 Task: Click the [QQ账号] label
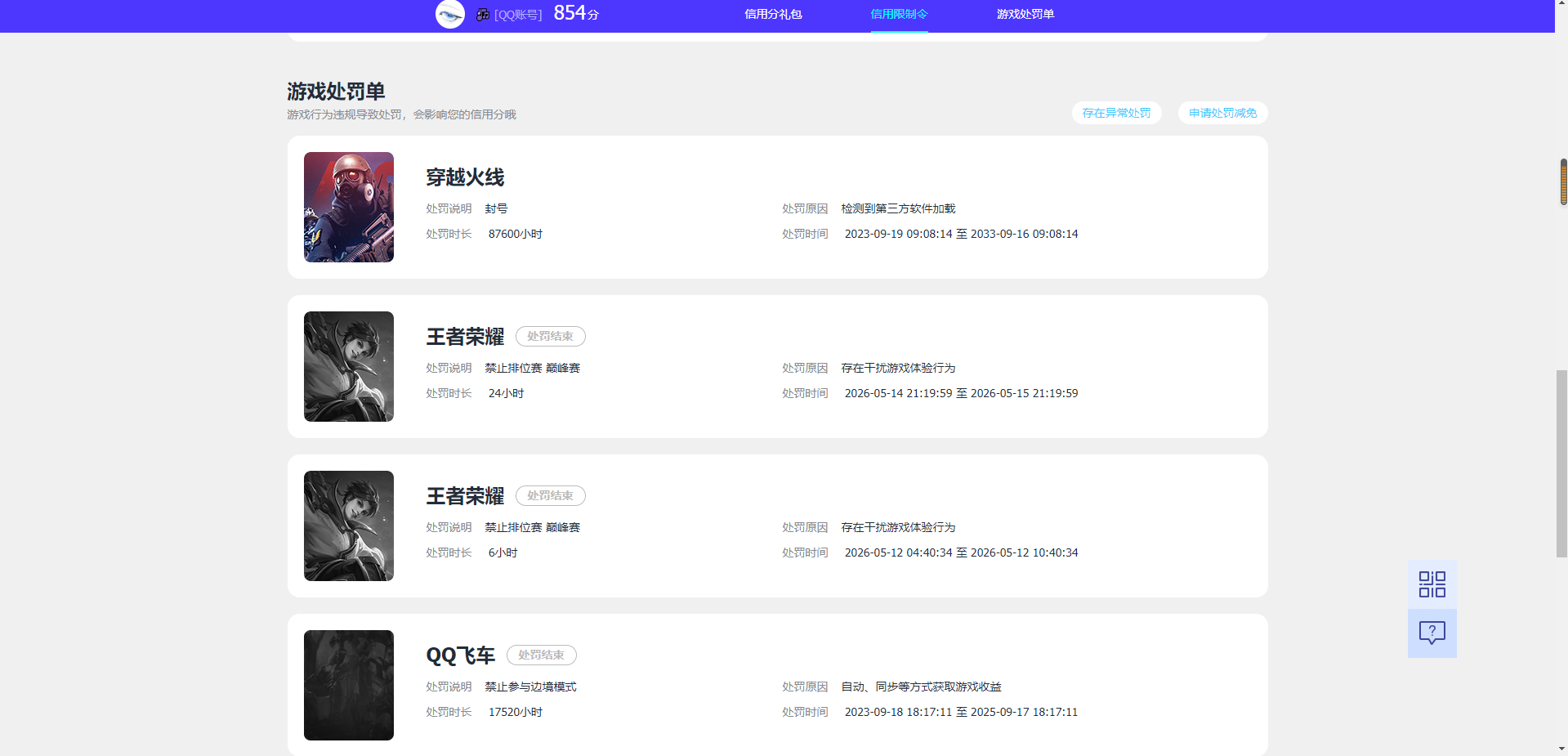coord(518,15)
